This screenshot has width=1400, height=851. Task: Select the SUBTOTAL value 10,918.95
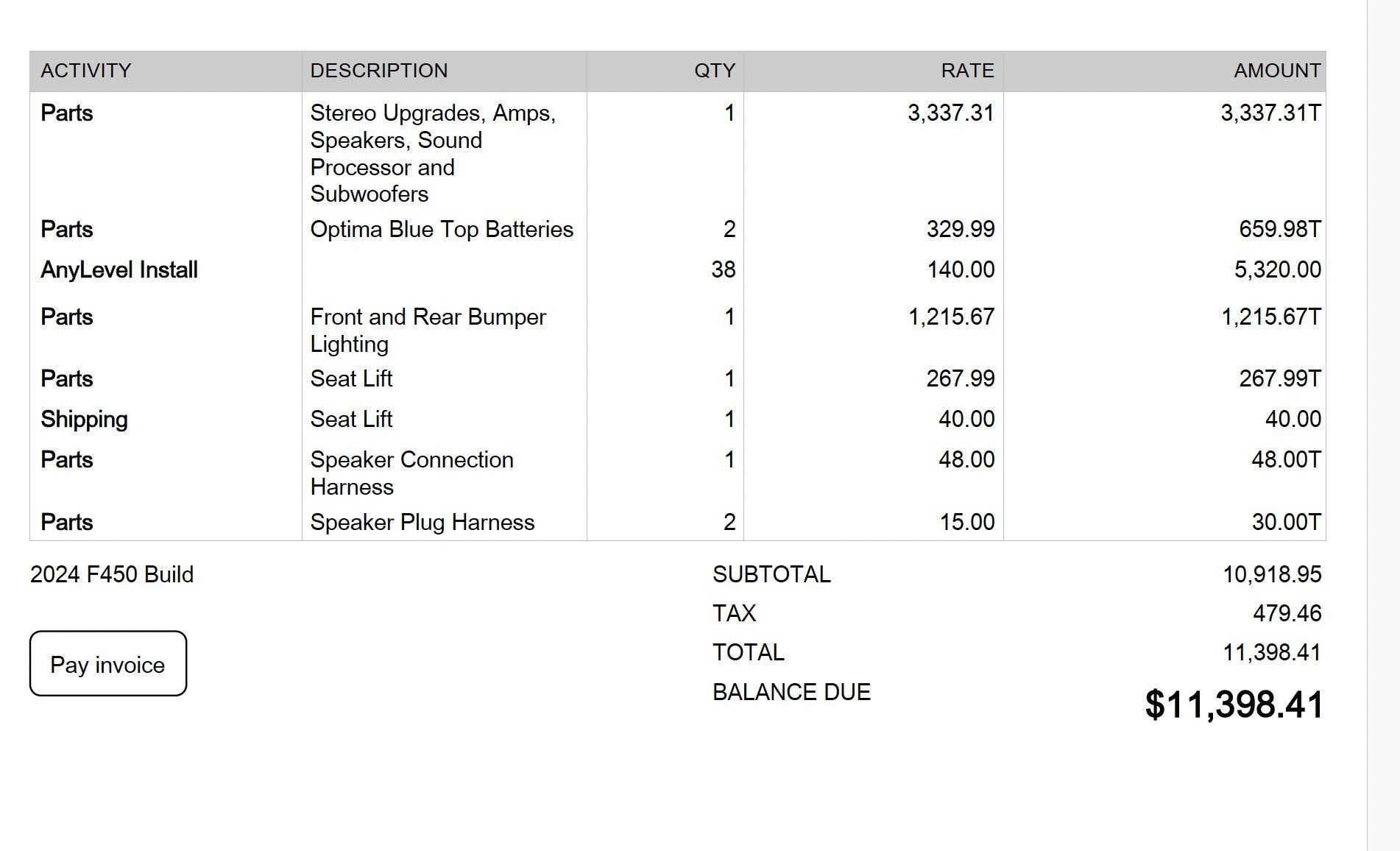tap(1272, 575)
